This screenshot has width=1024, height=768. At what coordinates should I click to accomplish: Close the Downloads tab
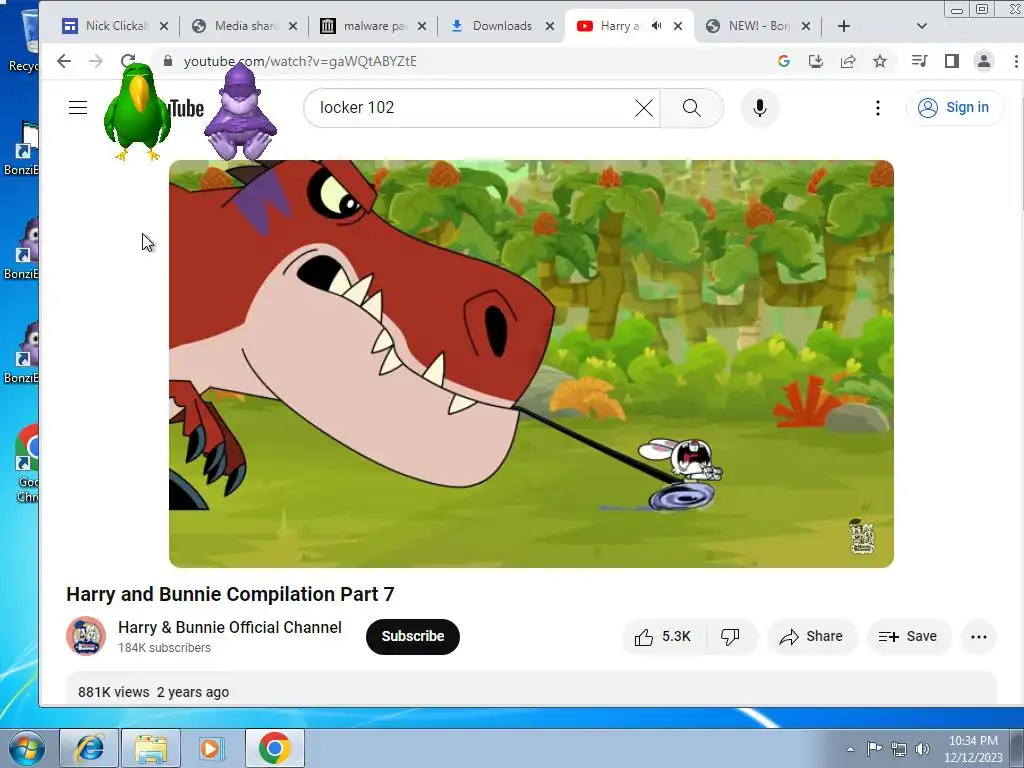pyautogui.click(x=550, y=26)
